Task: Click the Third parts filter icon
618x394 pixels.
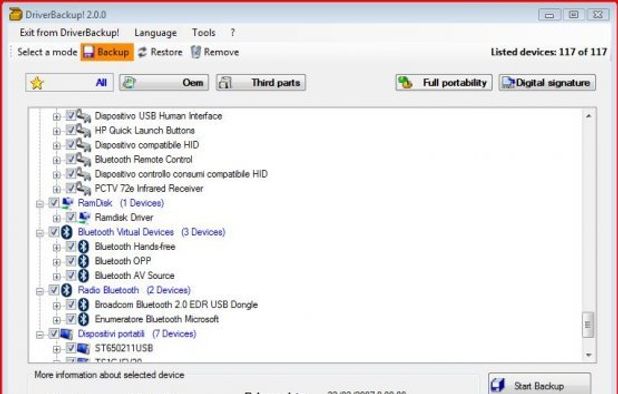Action: pyautogui.click(x=225, y=82)
